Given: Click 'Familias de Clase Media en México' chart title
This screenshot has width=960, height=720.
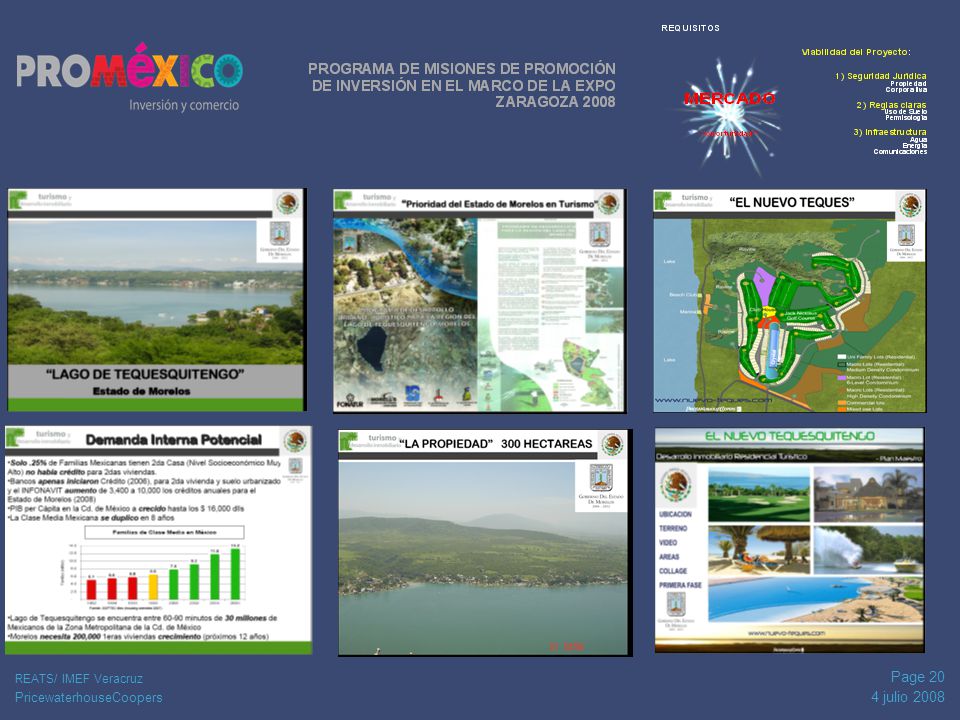Looking at the screenshot, I should [x=164, y=532].
